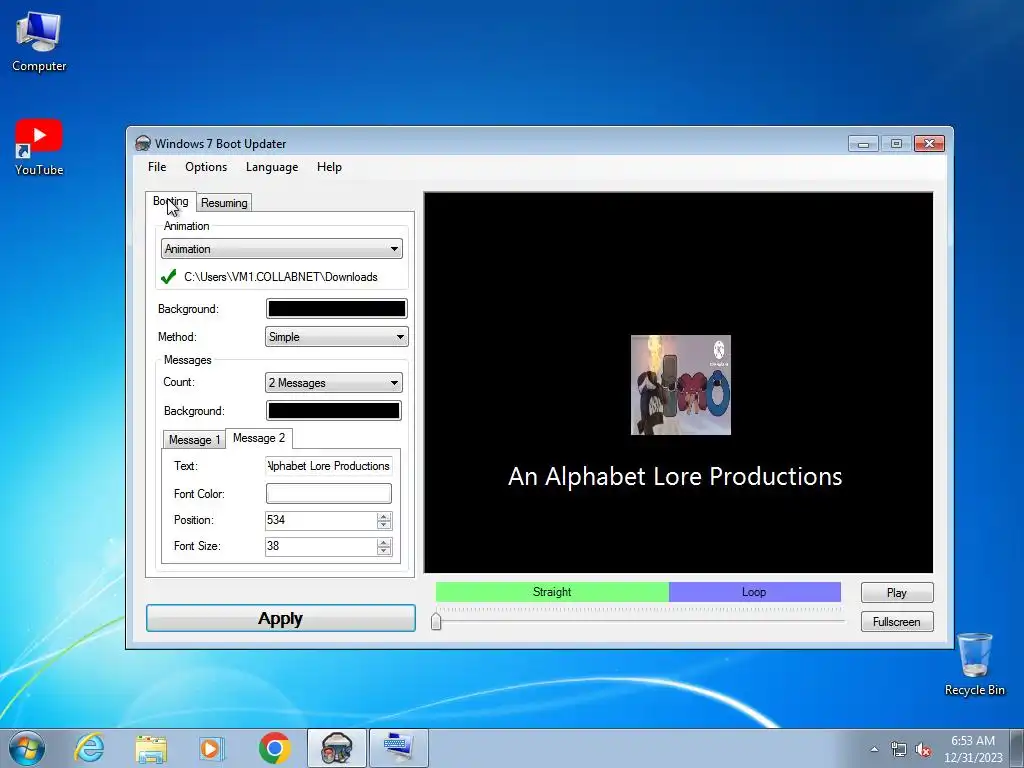Show hidden system tray icons
1024x768 pixels.
click(874, 749)
